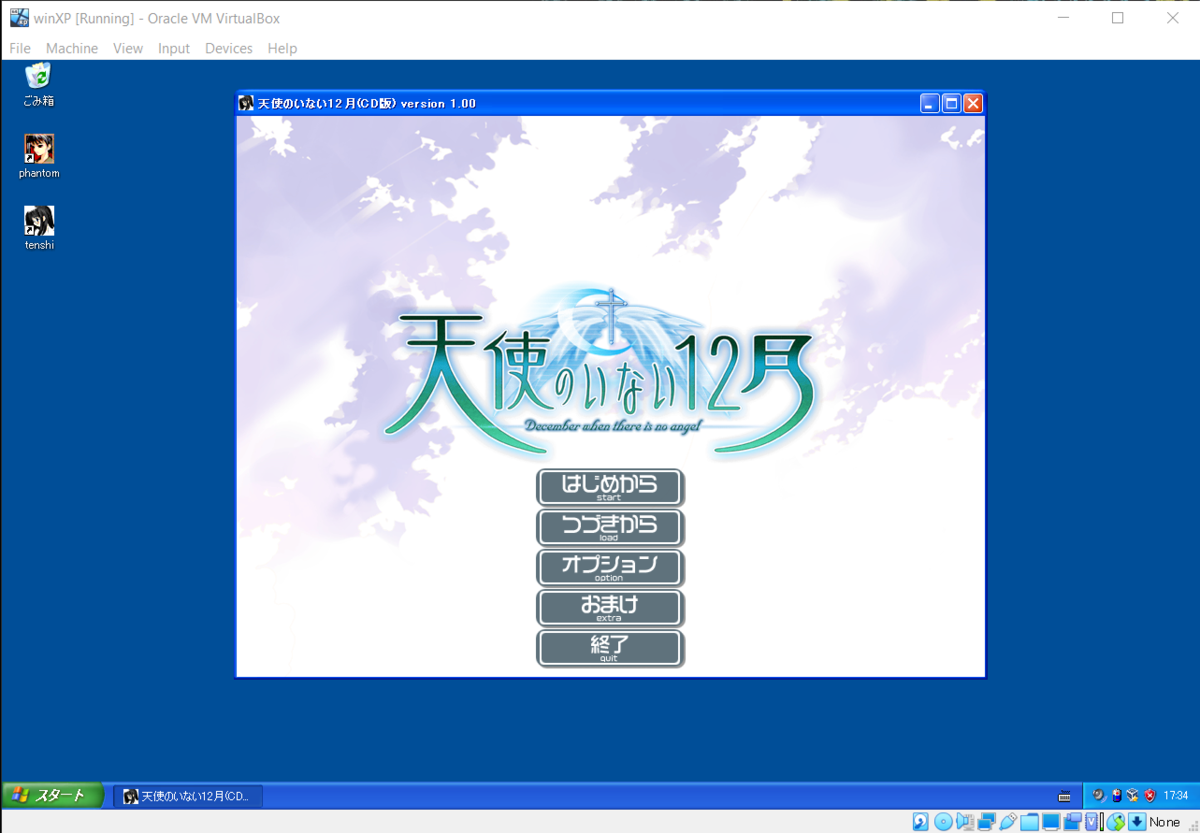Open the File menu in VirtualBox
The height and width of the screenshot is (833, 1200).
tap(20, 48)
